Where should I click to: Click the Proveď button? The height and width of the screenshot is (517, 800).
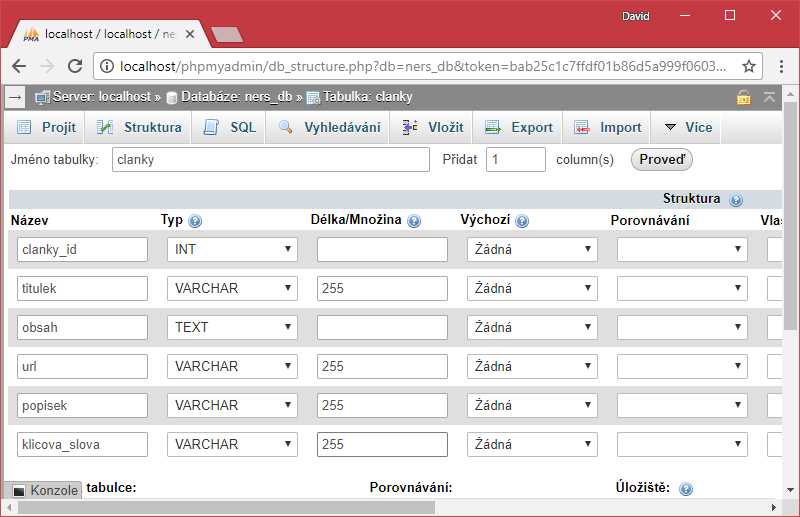[662, 159]
